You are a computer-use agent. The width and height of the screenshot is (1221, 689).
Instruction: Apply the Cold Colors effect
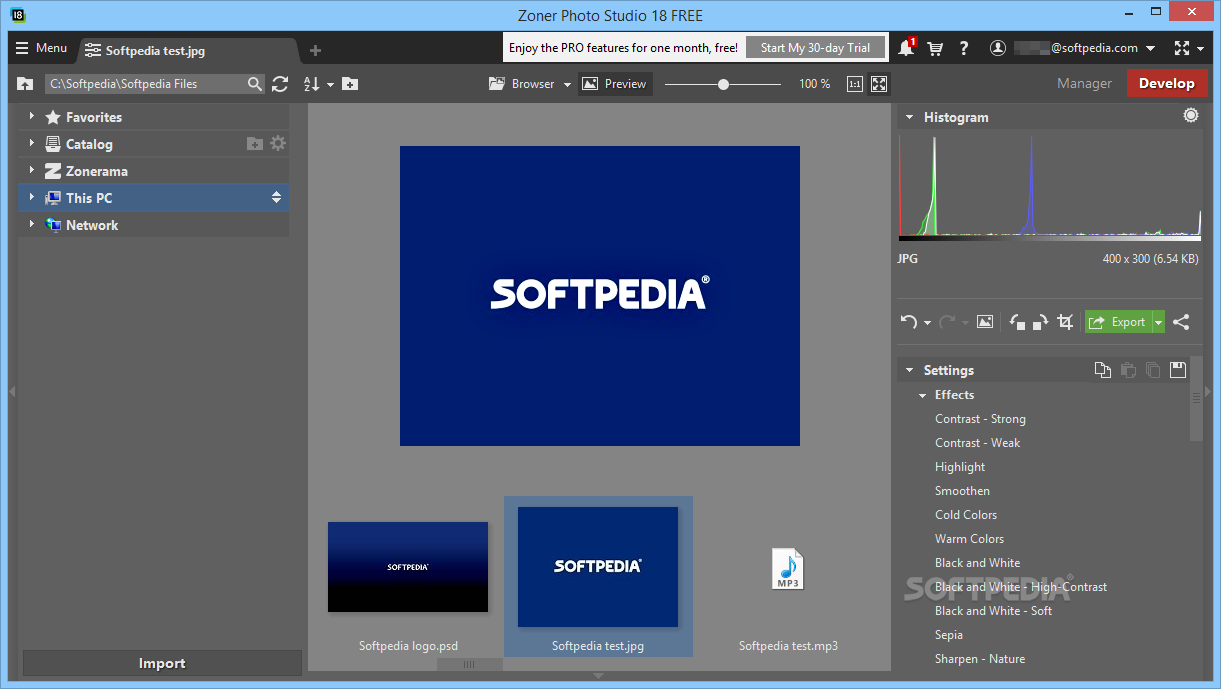(x=966, y=515)
